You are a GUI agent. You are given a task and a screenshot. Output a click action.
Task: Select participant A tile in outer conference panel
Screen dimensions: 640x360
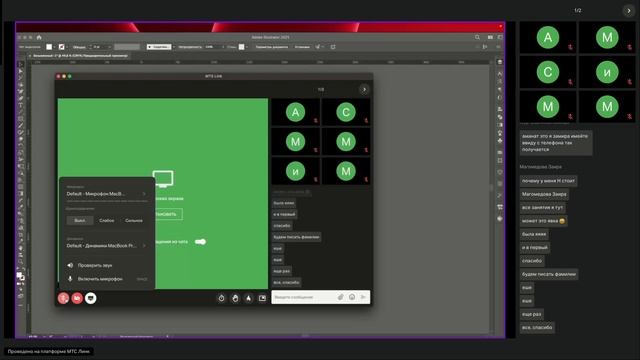[548, 38]
